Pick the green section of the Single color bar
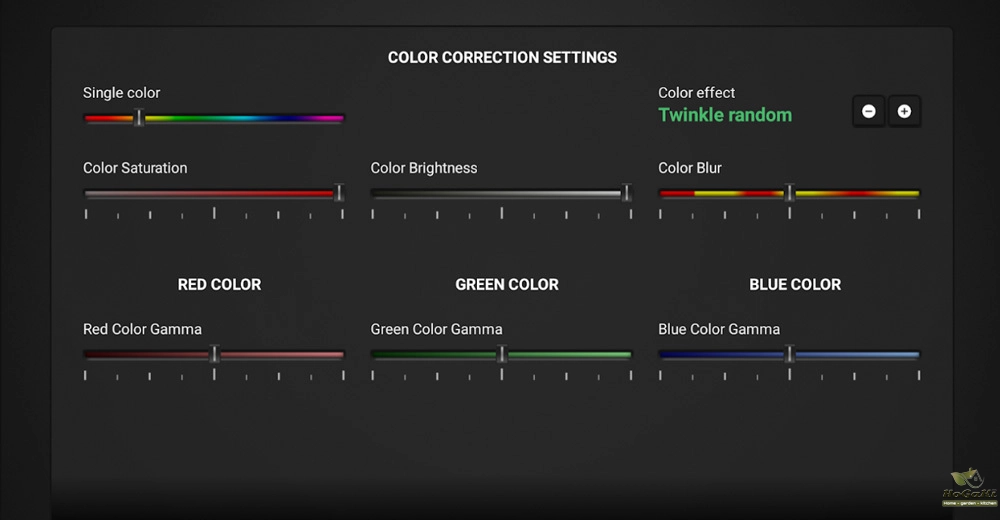Viewport: 1000px width, 520px height. click(x=190, y=118)
